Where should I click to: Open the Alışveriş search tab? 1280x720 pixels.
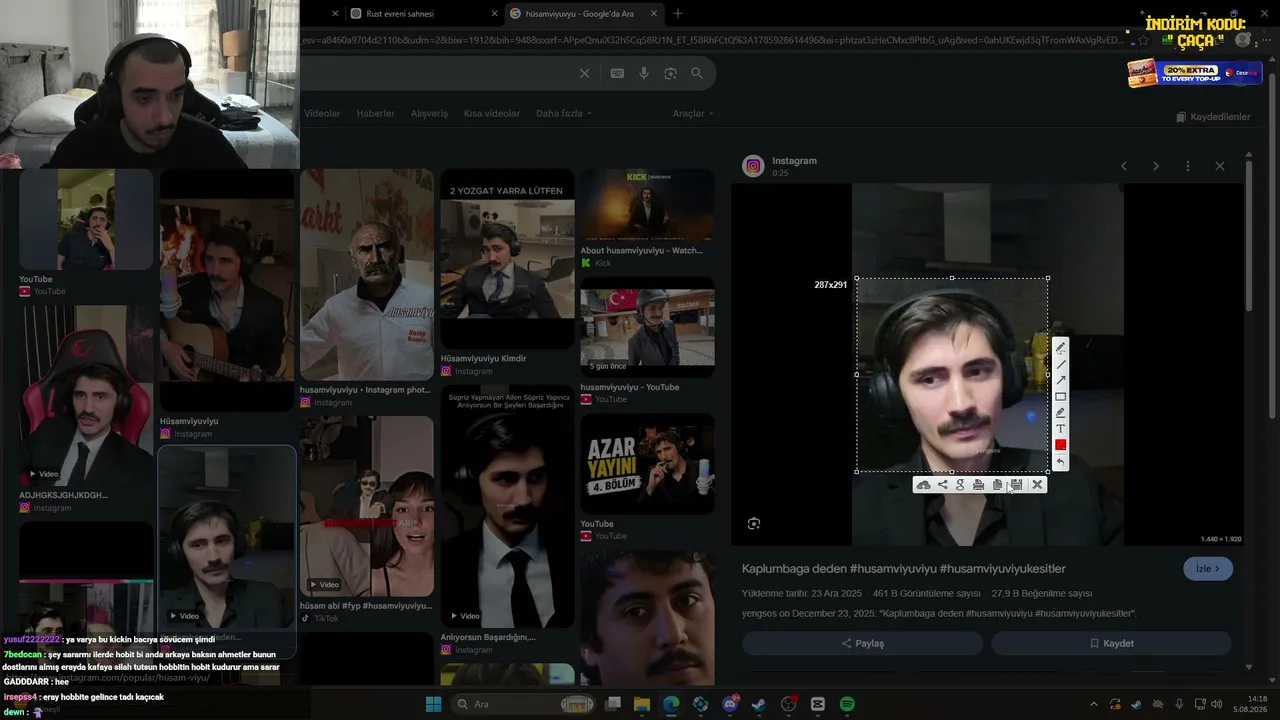coord(429,113)
